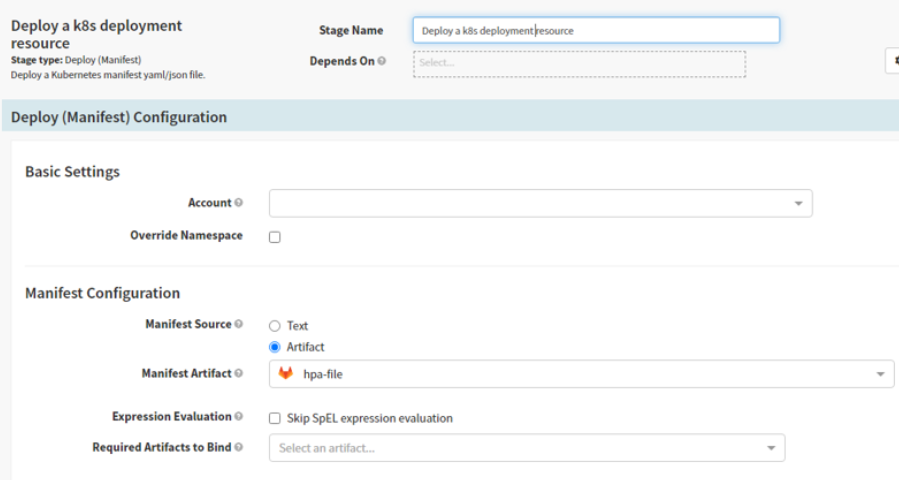
Task: Click help icon next to Manifest Source
Action: tap(239, 324)
